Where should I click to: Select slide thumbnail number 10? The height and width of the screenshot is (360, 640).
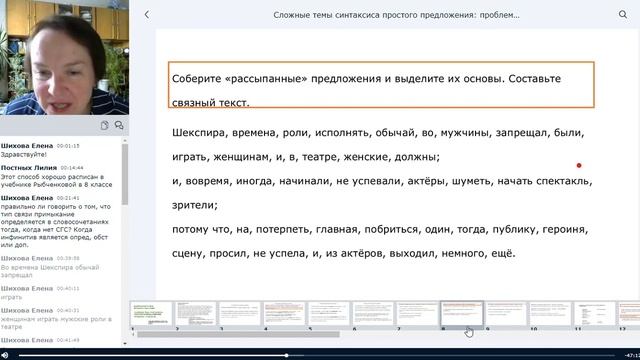pos(550,313)
